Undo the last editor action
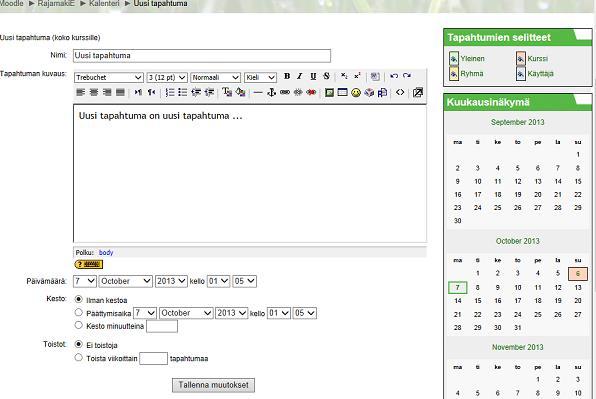 pyautogui.click(x=394, y=76)
